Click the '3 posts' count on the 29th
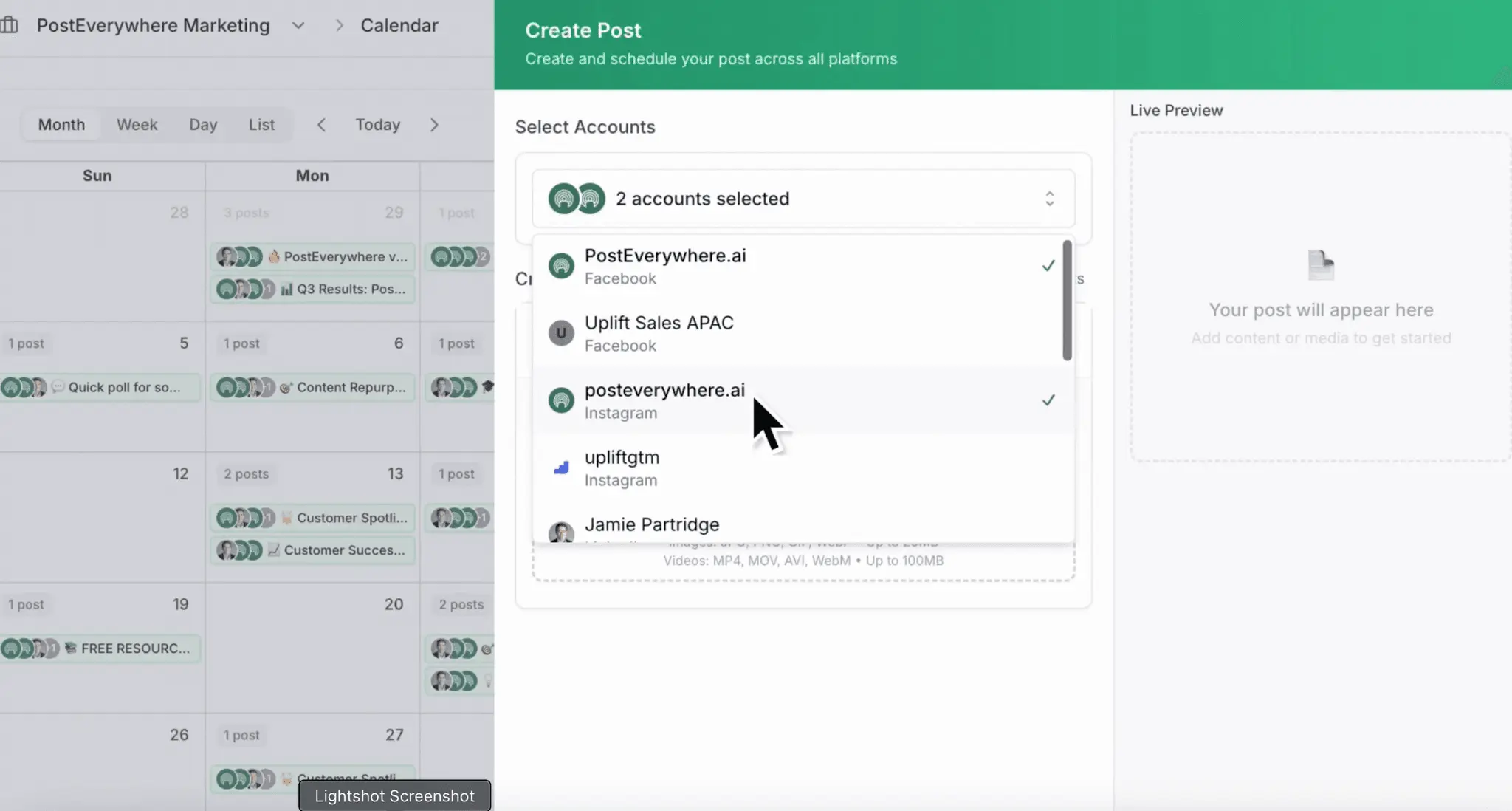This screenshot has width=1512, height=811. pyautogui.click(x=247, y=213)
